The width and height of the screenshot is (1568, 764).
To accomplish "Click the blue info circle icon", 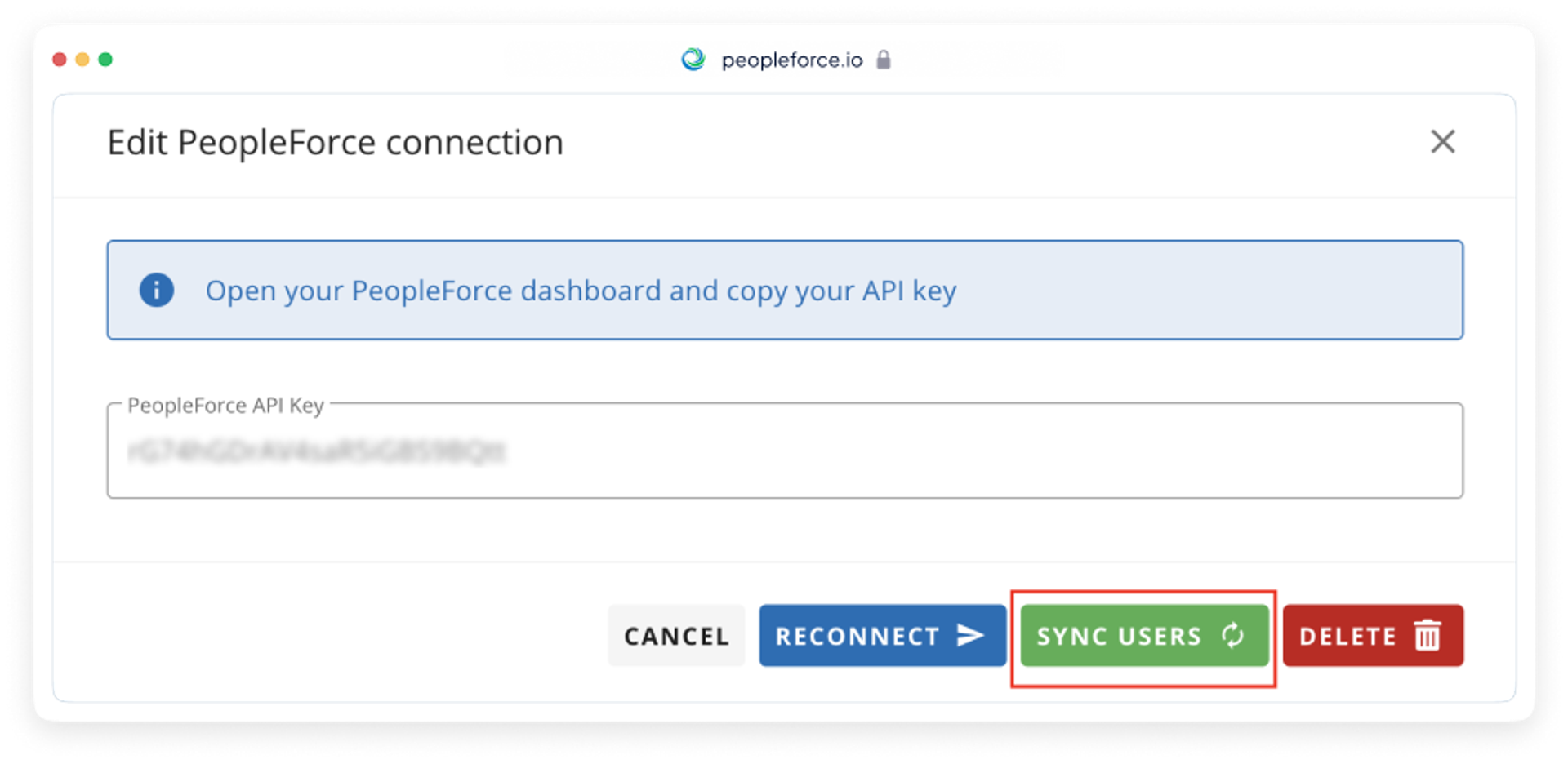I will pos(156,290).
